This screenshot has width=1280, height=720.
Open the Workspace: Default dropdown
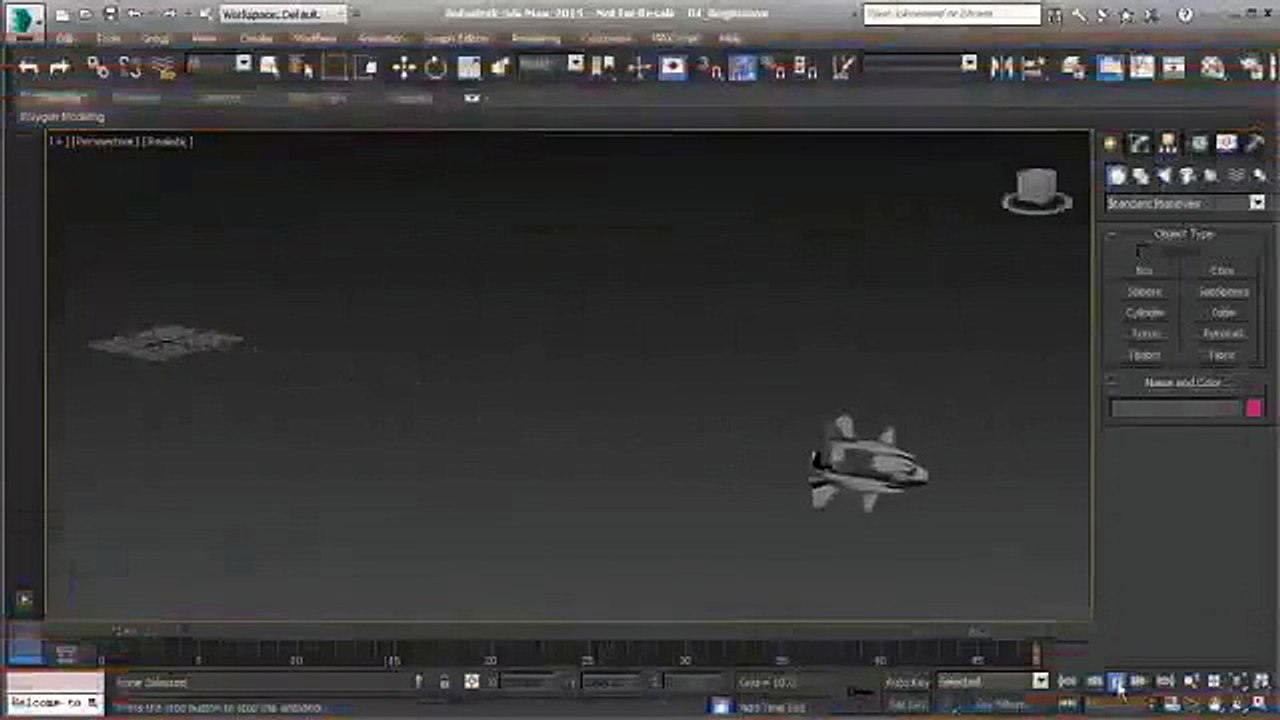pyautogui.click(x=283, y=14)
